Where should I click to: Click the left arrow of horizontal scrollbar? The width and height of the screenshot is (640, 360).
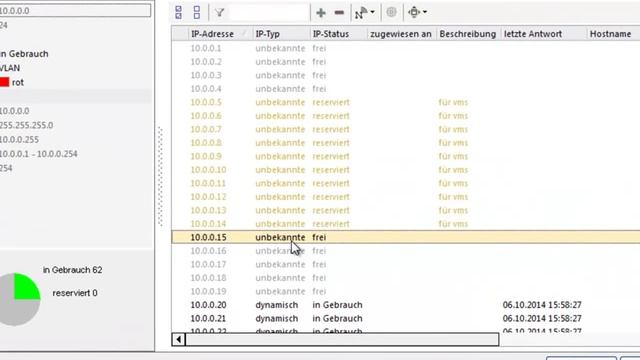(x=178, y=339)
